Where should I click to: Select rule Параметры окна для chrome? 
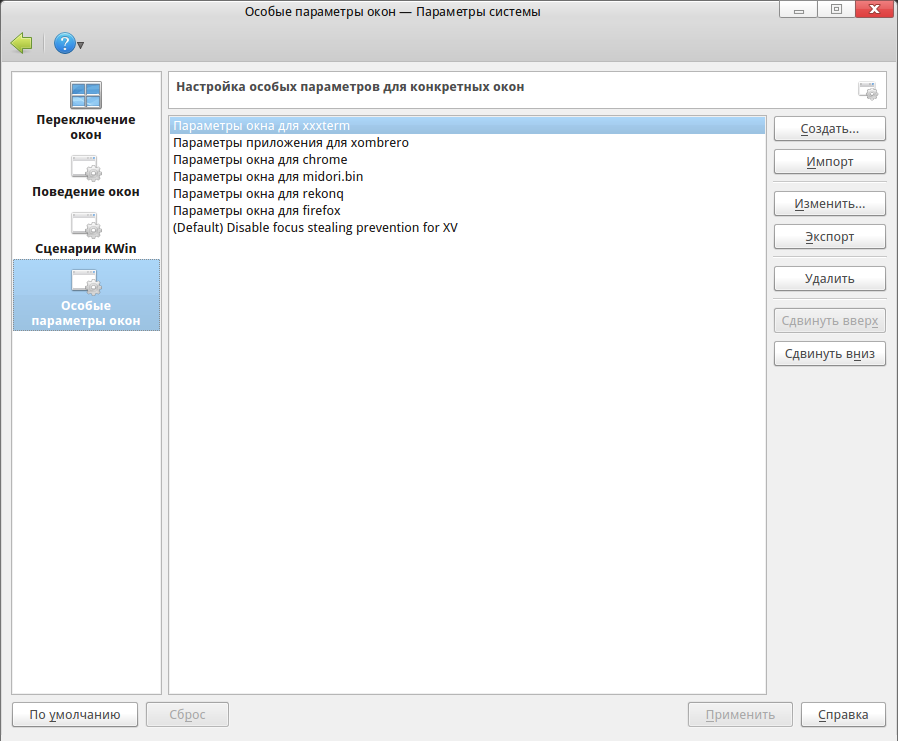coord(467,160)
